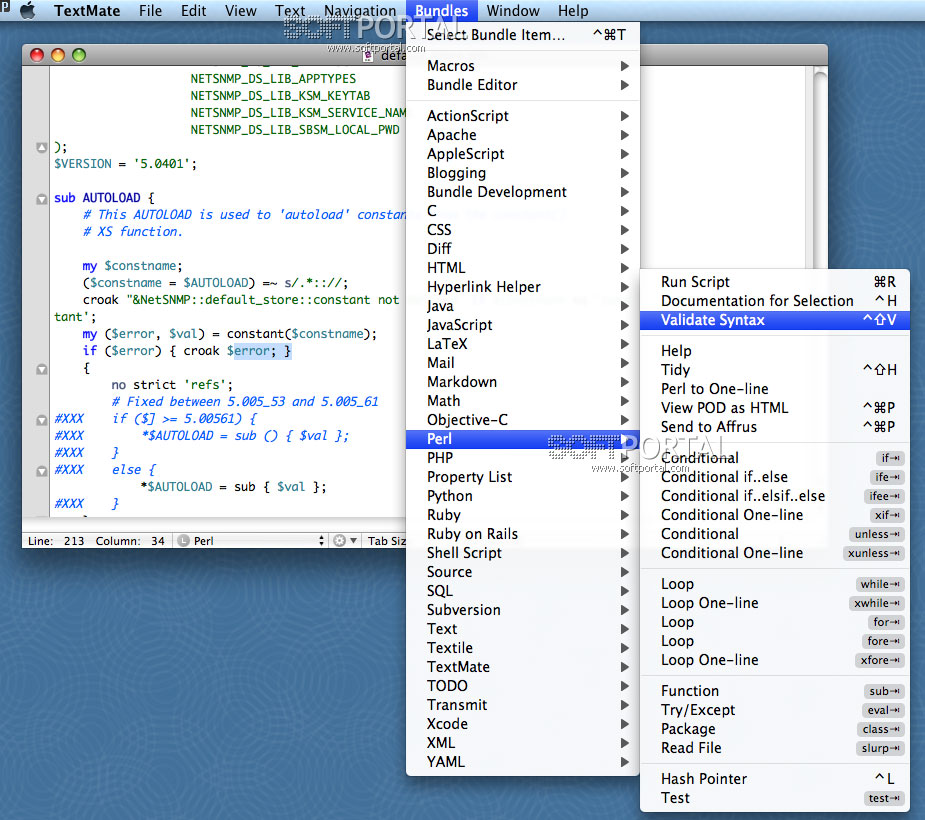Choose View POD as HTML

(775, 408)
